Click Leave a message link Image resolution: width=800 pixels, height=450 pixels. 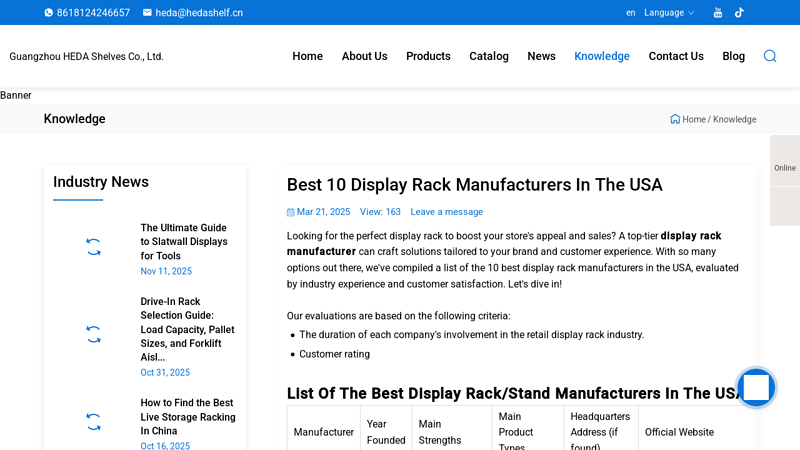pos(446,212)
